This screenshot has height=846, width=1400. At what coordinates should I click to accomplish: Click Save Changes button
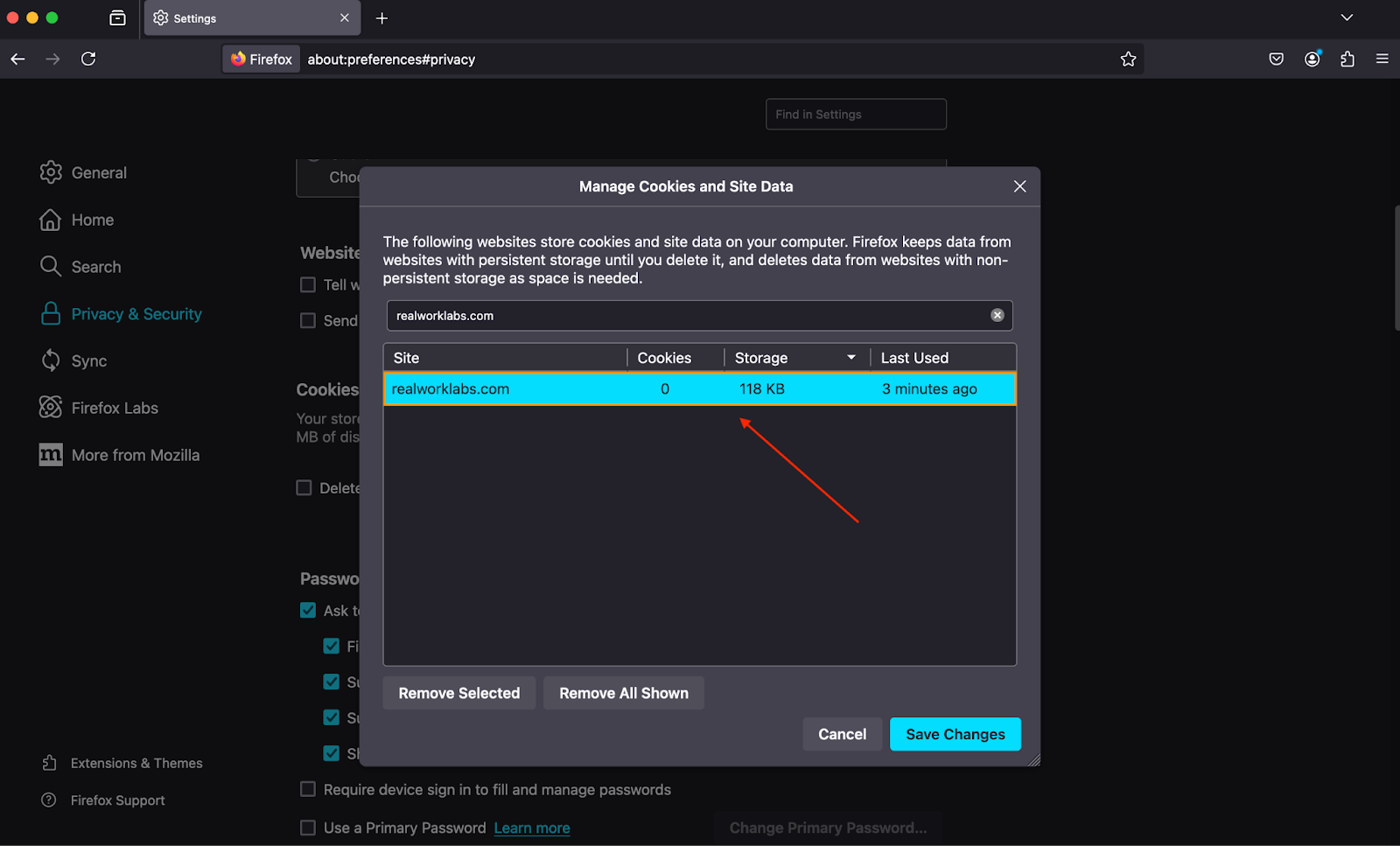coord(955,734)
